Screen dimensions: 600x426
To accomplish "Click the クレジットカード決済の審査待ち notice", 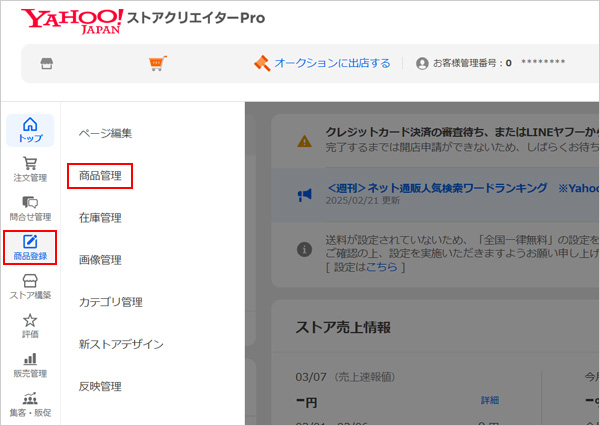I will tap(462, 132).
